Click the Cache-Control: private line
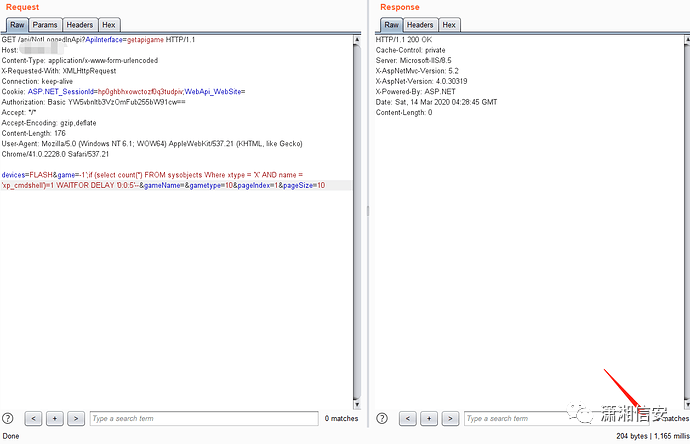Screen dimensions: 690x444 pos(410,50)
